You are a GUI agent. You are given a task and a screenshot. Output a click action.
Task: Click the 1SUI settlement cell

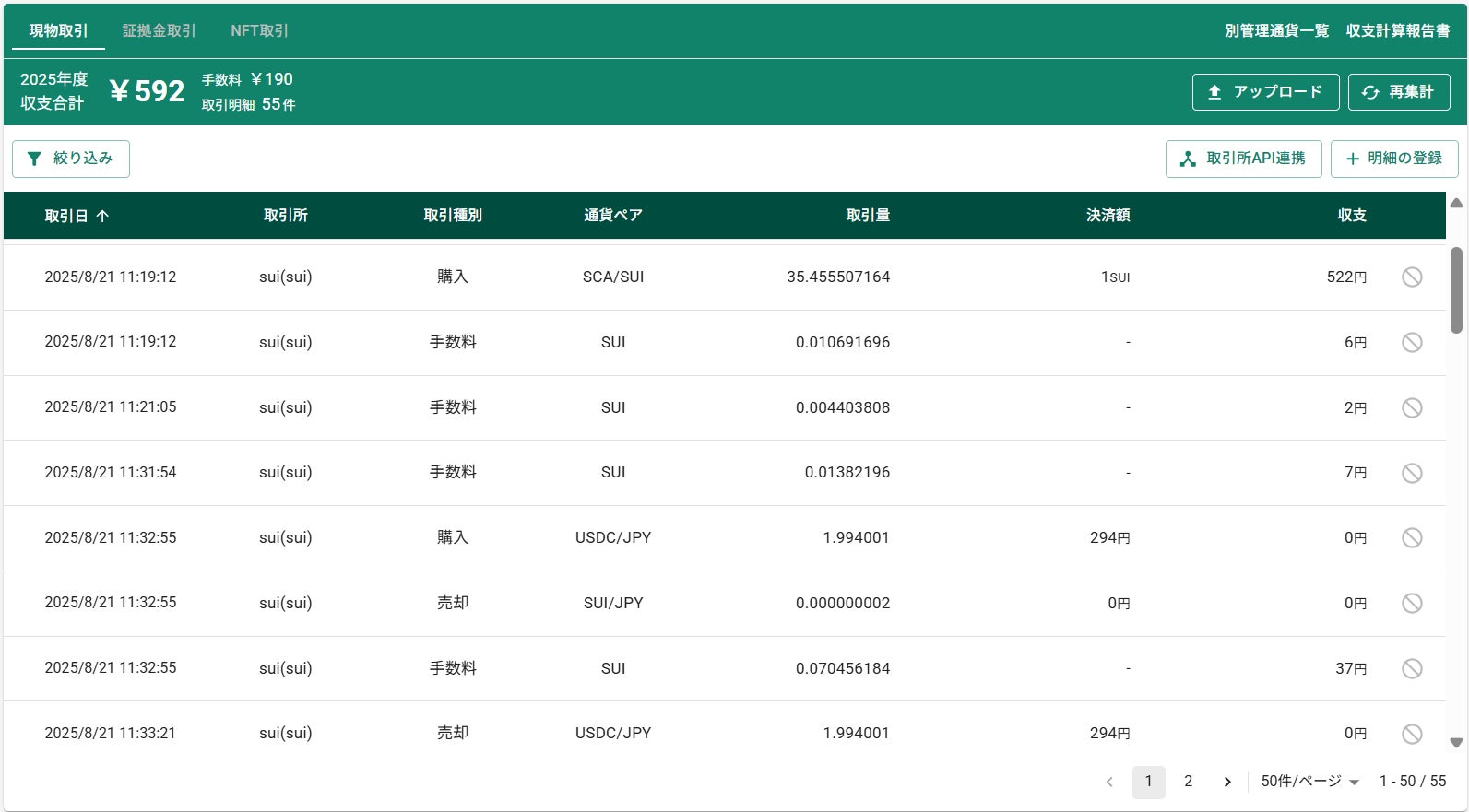tap(1115, 277)
